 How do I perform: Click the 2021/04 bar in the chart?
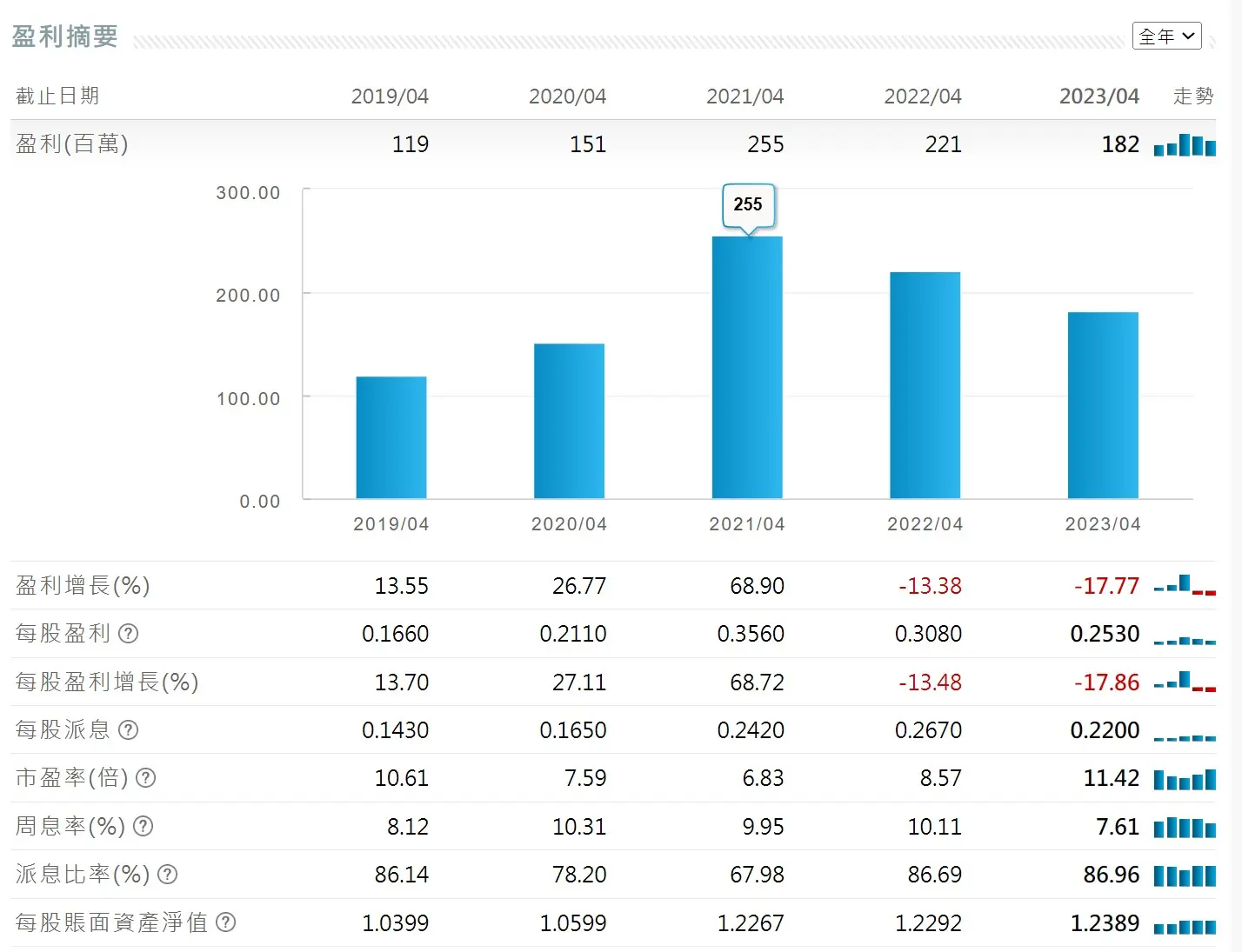coord(747,367)
